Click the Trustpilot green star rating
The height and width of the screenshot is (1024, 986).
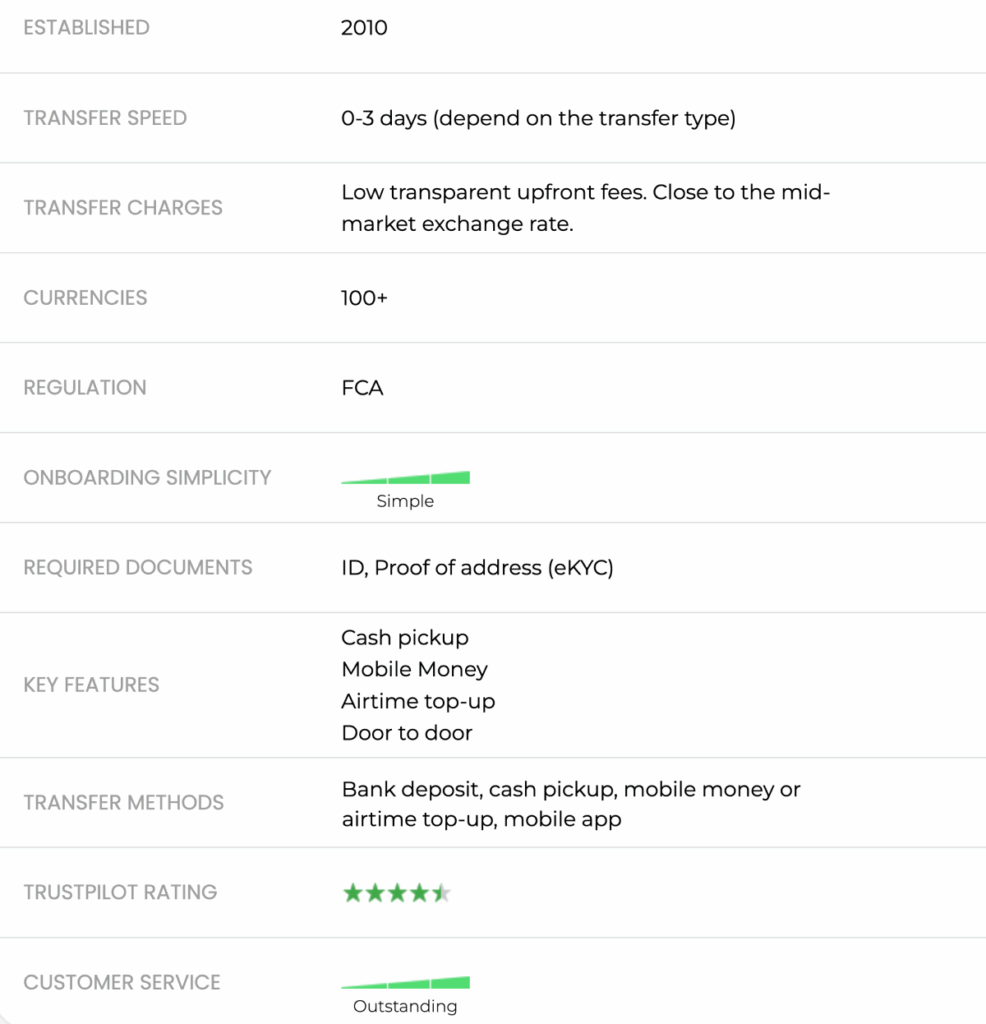point(396,893)
